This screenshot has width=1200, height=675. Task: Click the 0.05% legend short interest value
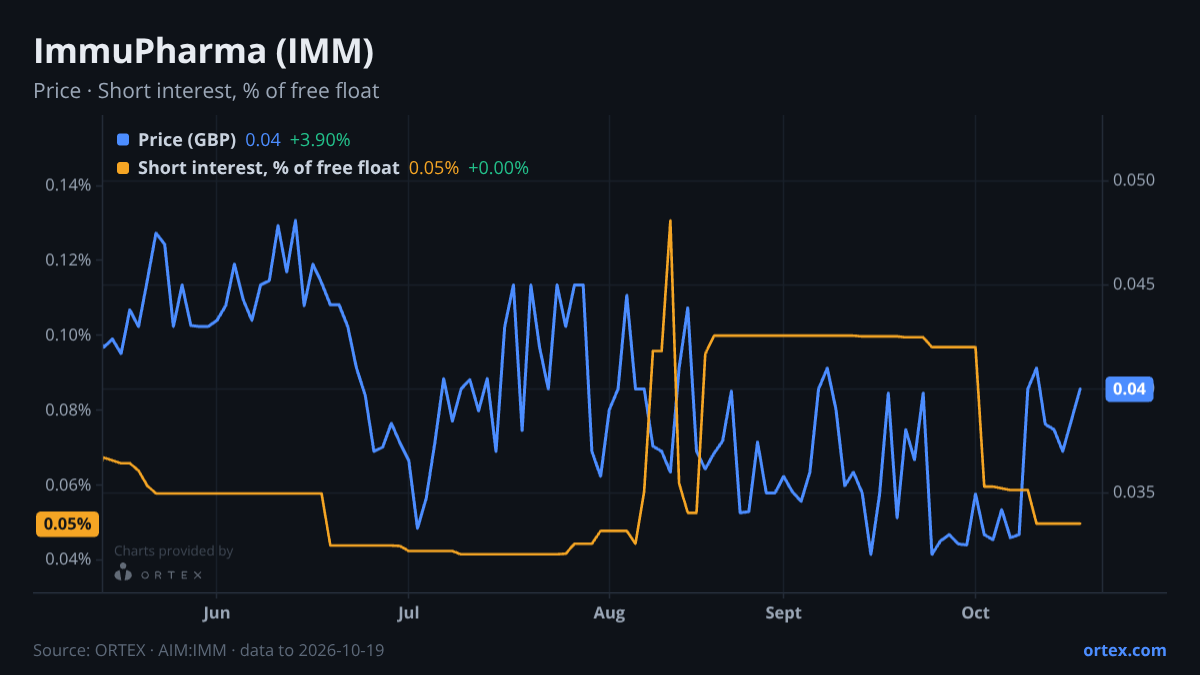[434, 168]
